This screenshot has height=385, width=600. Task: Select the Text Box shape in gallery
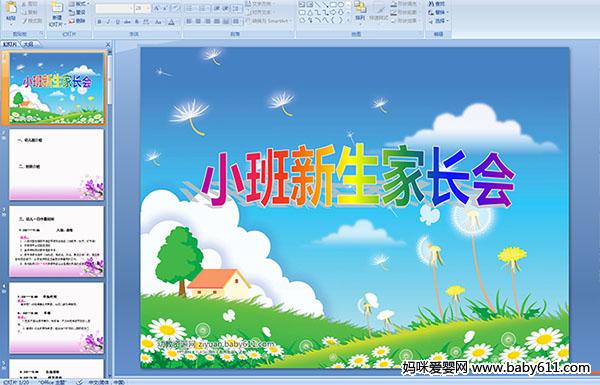pyautogui.click(x=302, y=4)
